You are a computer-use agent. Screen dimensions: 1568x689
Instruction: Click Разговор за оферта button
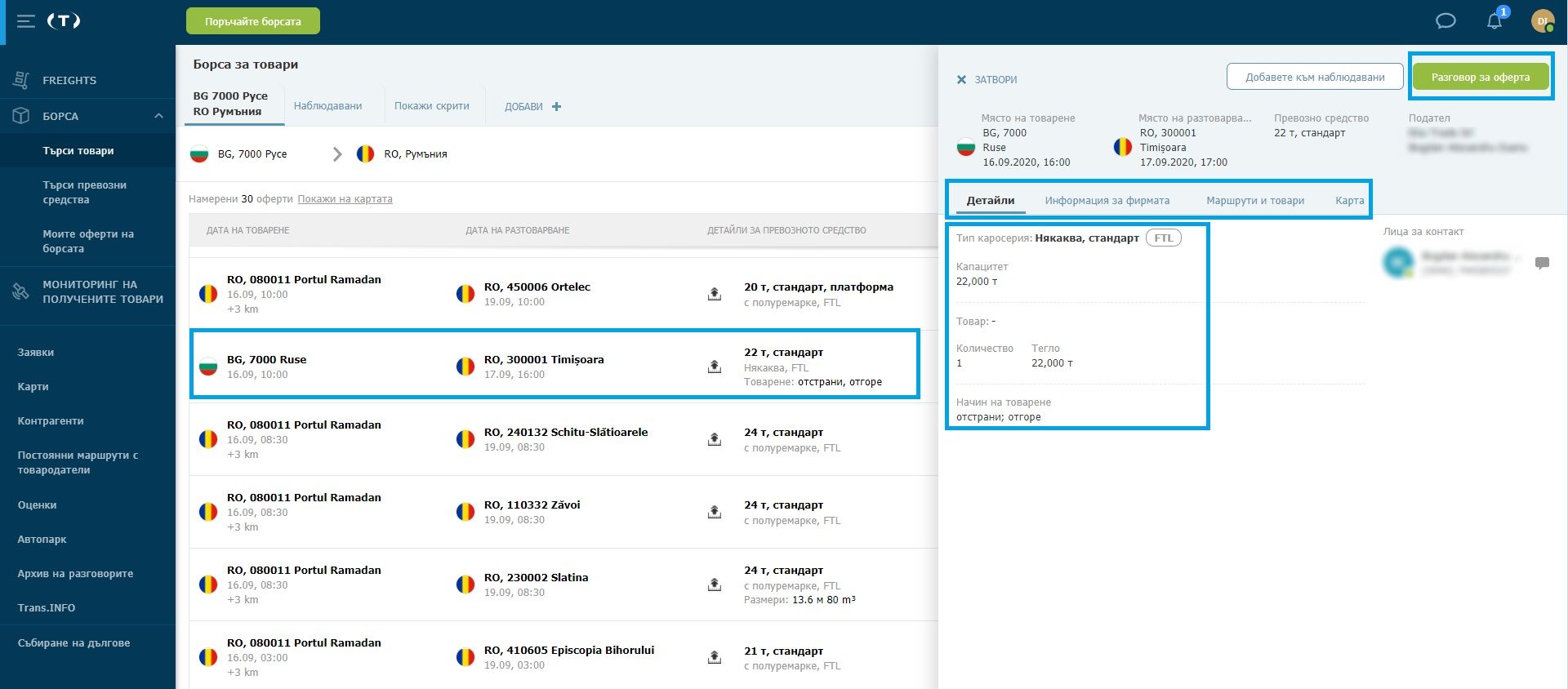1481,78
